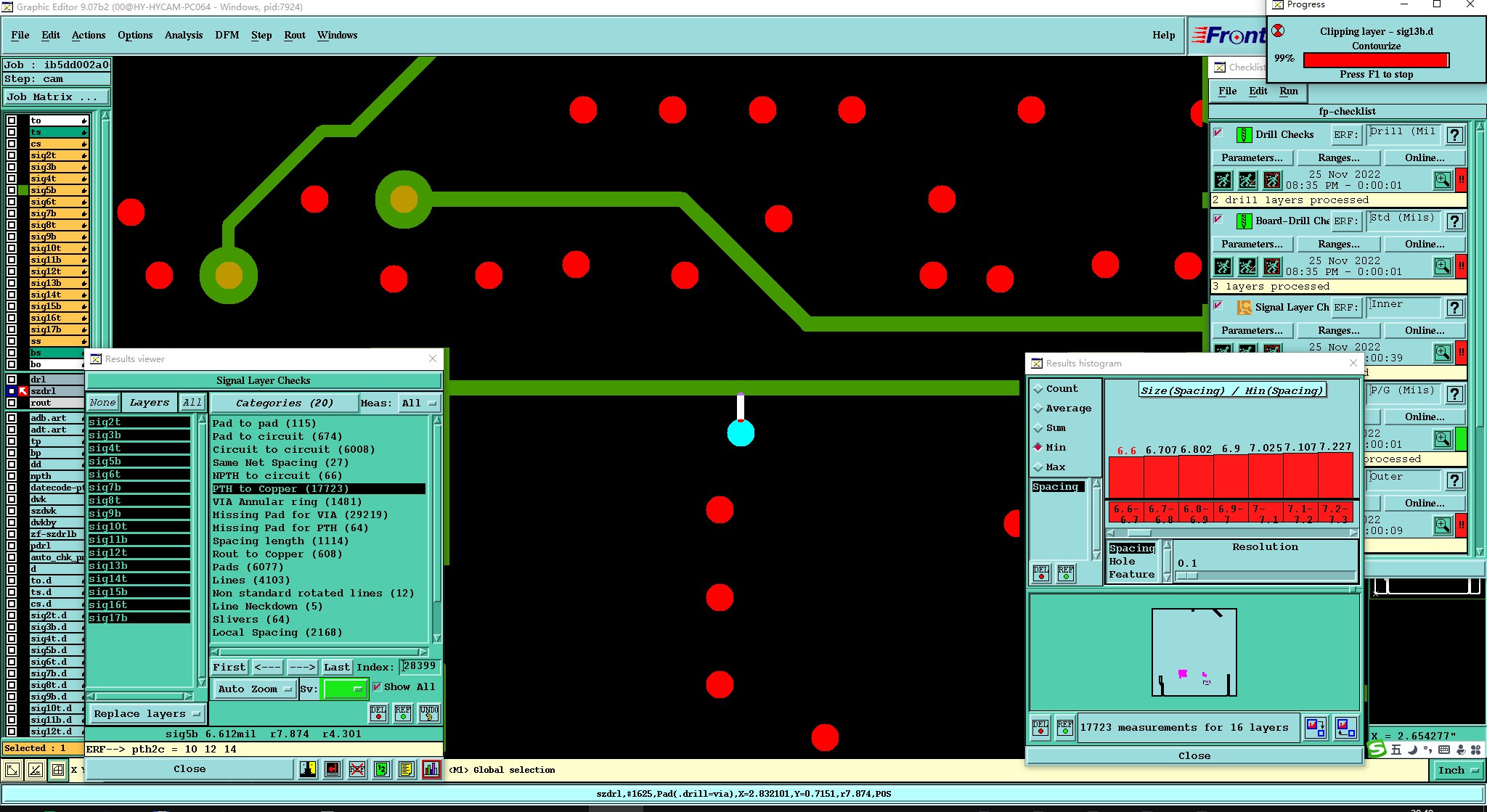Image resolution: width=1487 pixels, height=812 pixels.
Task: Click the UNDO icon in Results viewer
Action: 429,713
